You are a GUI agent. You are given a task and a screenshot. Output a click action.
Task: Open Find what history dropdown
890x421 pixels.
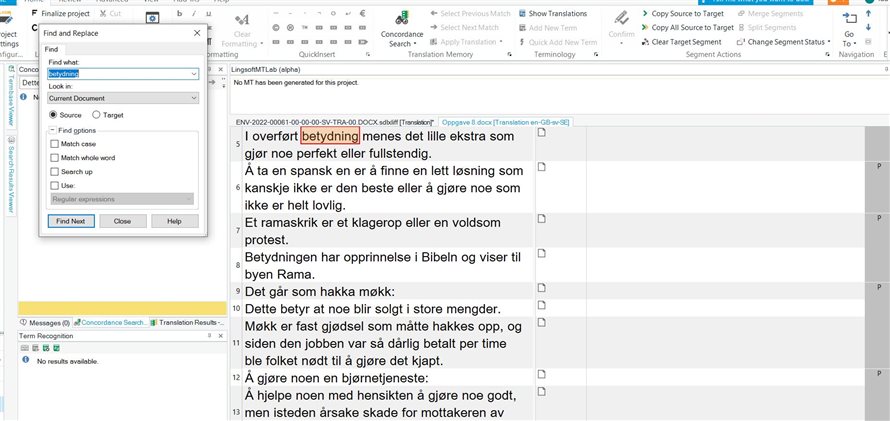click(194, 74)
